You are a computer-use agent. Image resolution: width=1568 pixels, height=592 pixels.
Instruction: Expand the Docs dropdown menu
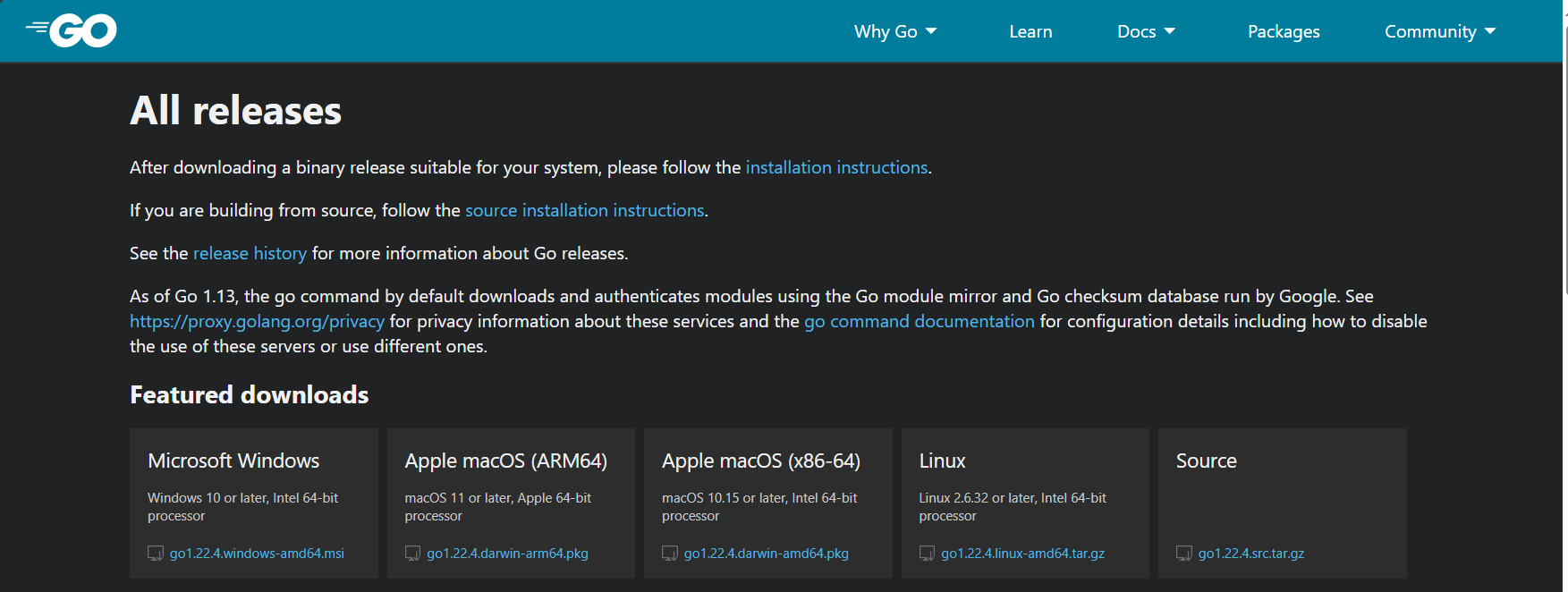(x=1146, y=31)
